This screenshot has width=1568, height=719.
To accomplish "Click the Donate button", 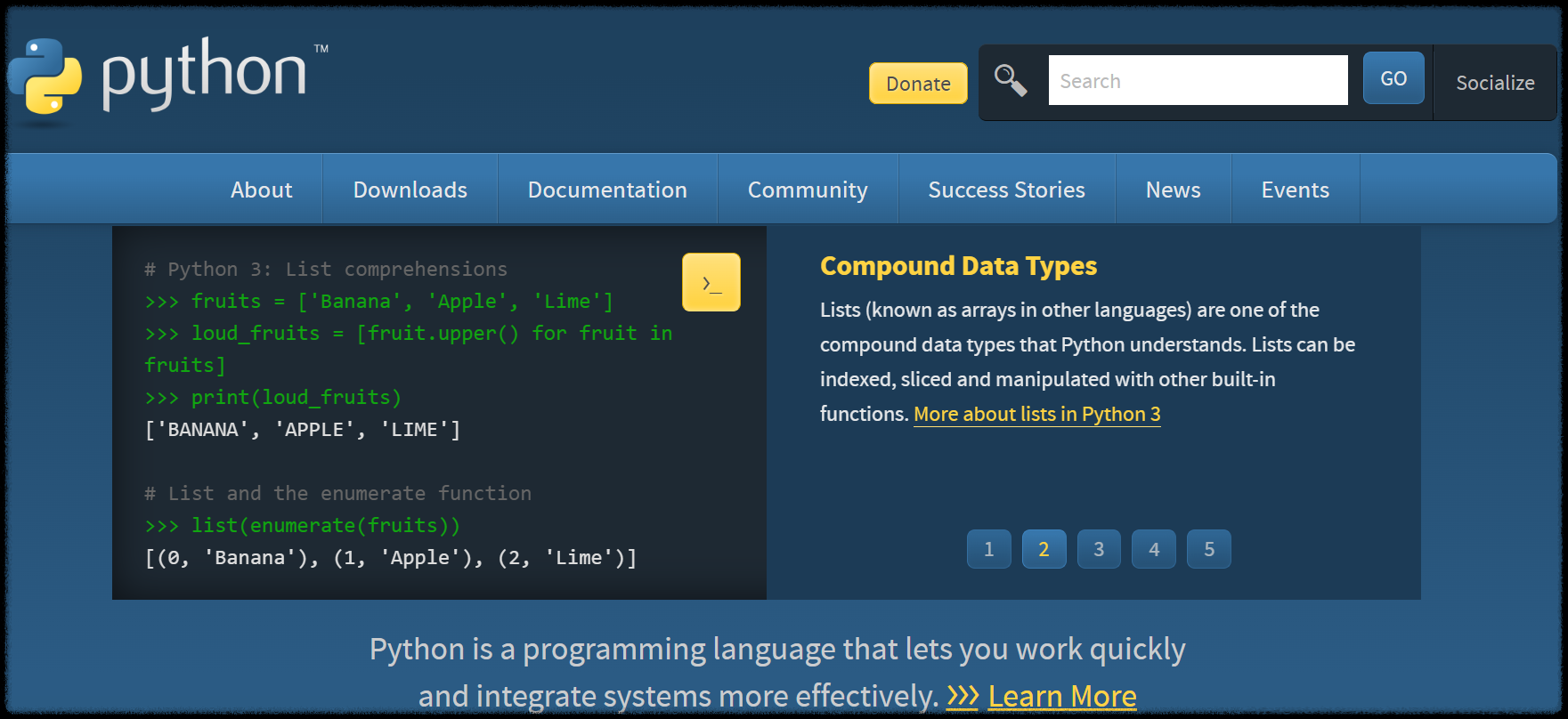I will (x=918, y=83).
